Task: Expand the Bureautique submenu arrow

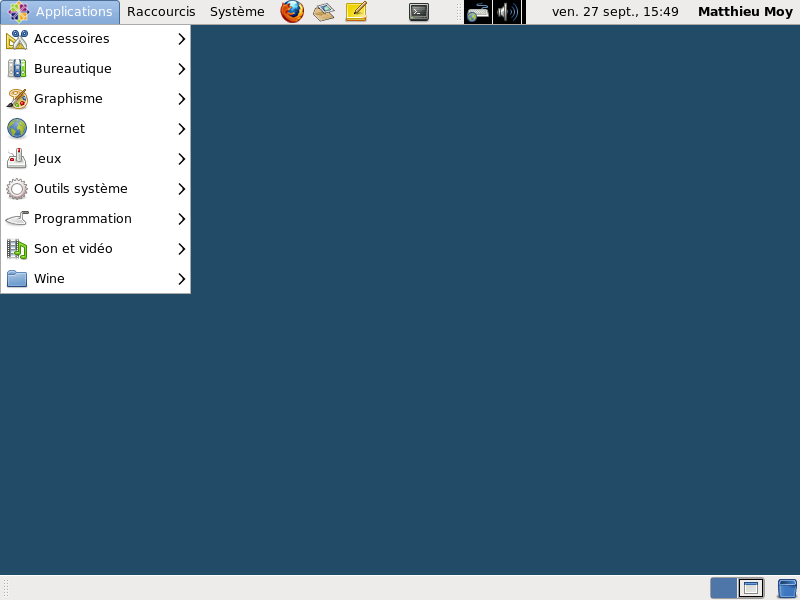Action: coord(182,69)
